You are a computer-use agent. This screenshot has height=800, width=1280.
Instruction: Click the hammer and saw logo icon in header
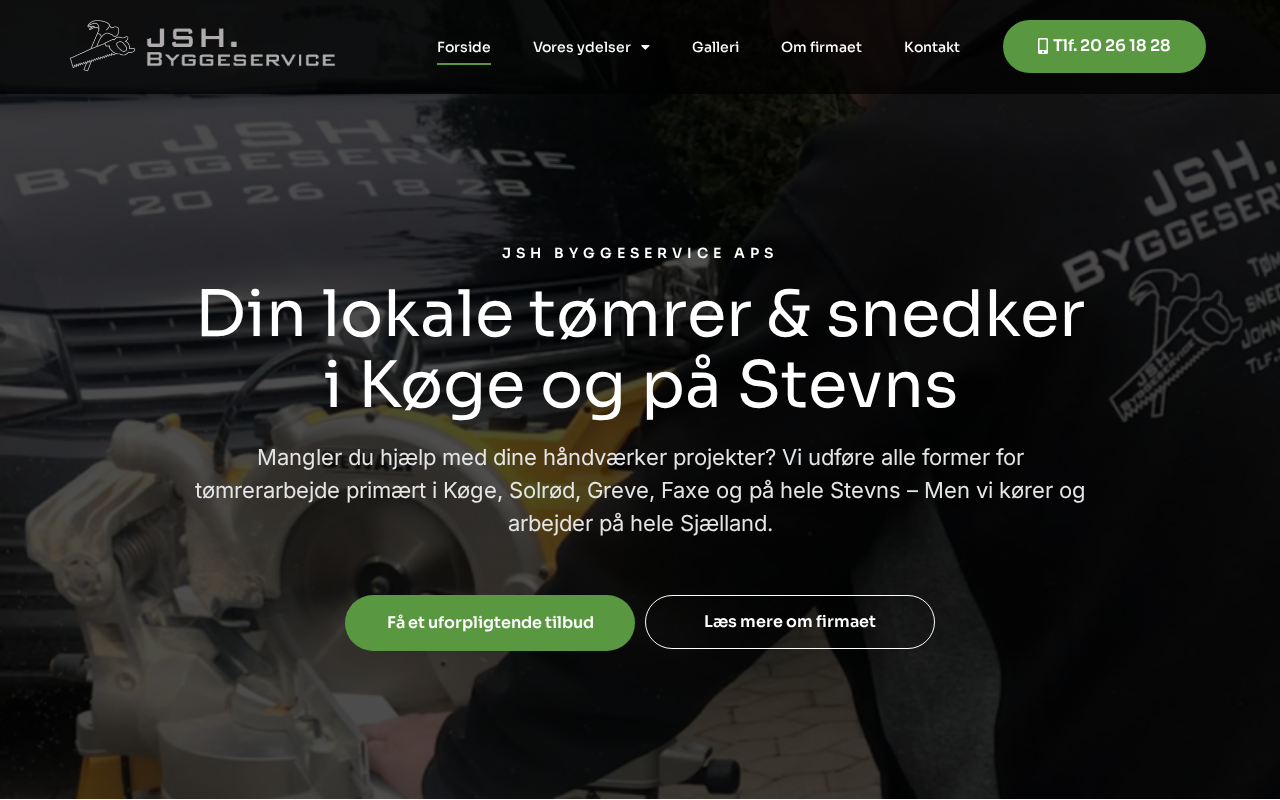coord(102,46)
